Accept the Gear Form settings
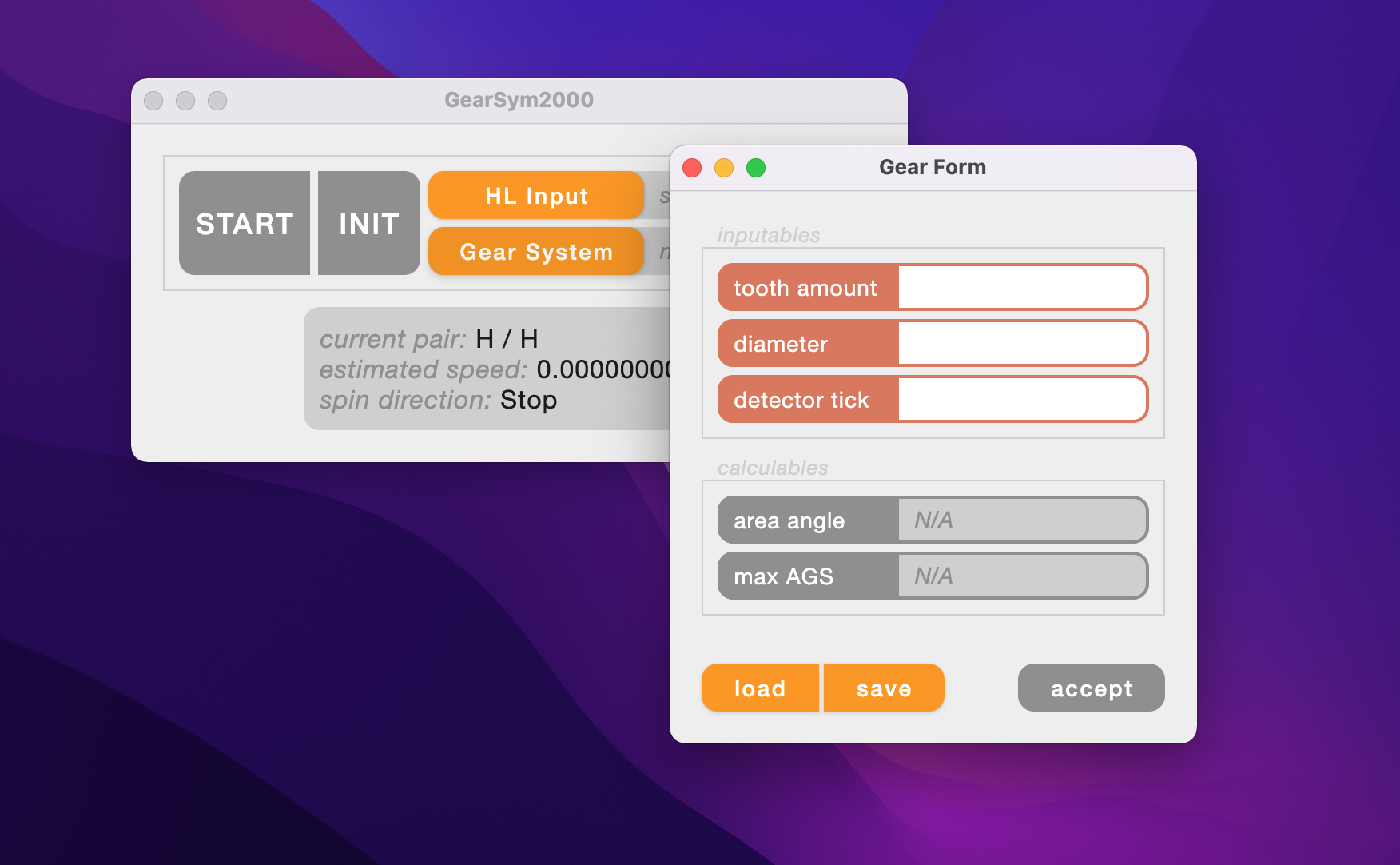The height and width of the screenshot is (865, 1400). 1092,688
